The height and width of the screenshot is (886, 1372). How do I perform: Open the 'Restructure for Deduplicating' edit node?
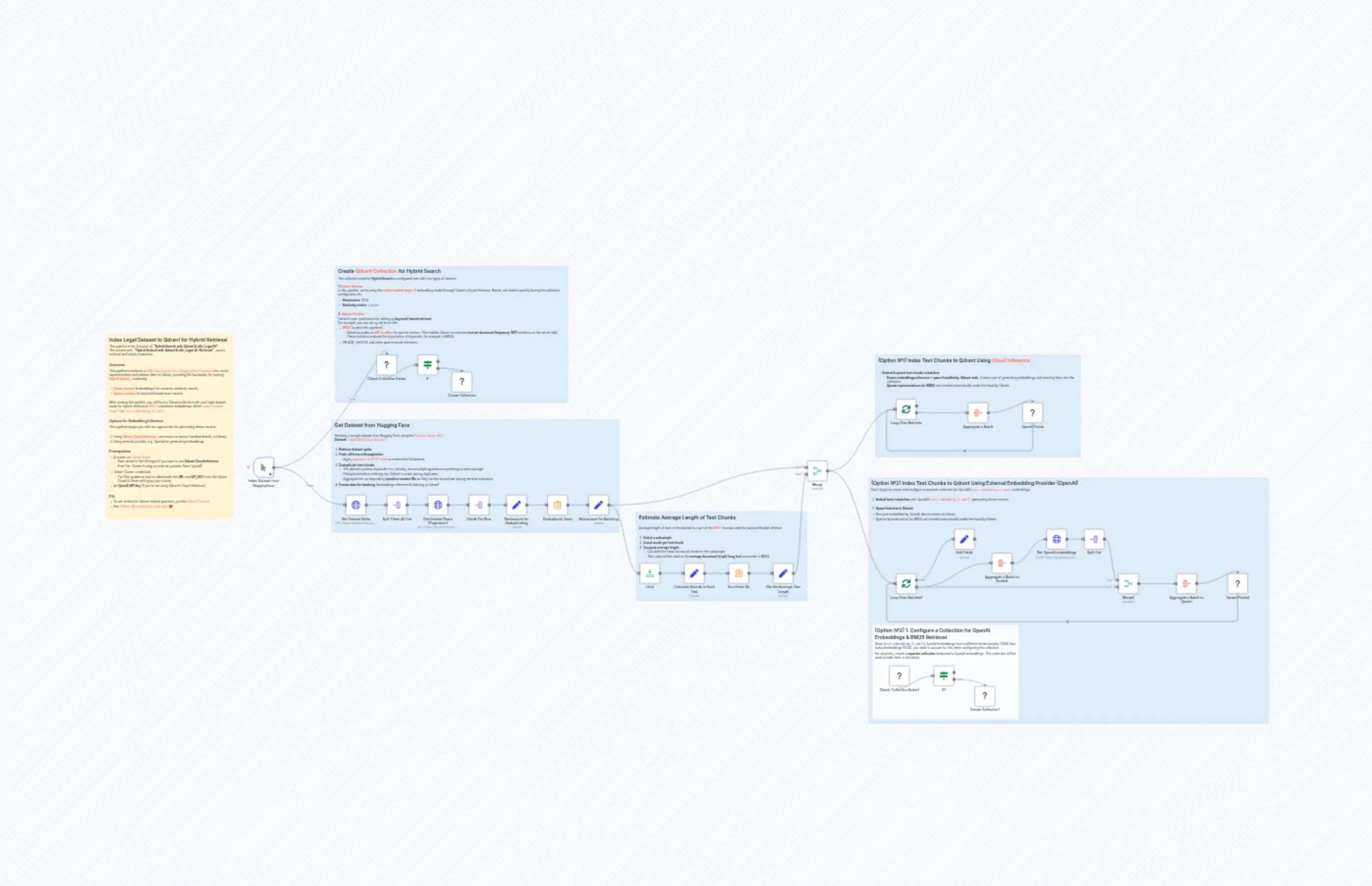pos(516,505)
